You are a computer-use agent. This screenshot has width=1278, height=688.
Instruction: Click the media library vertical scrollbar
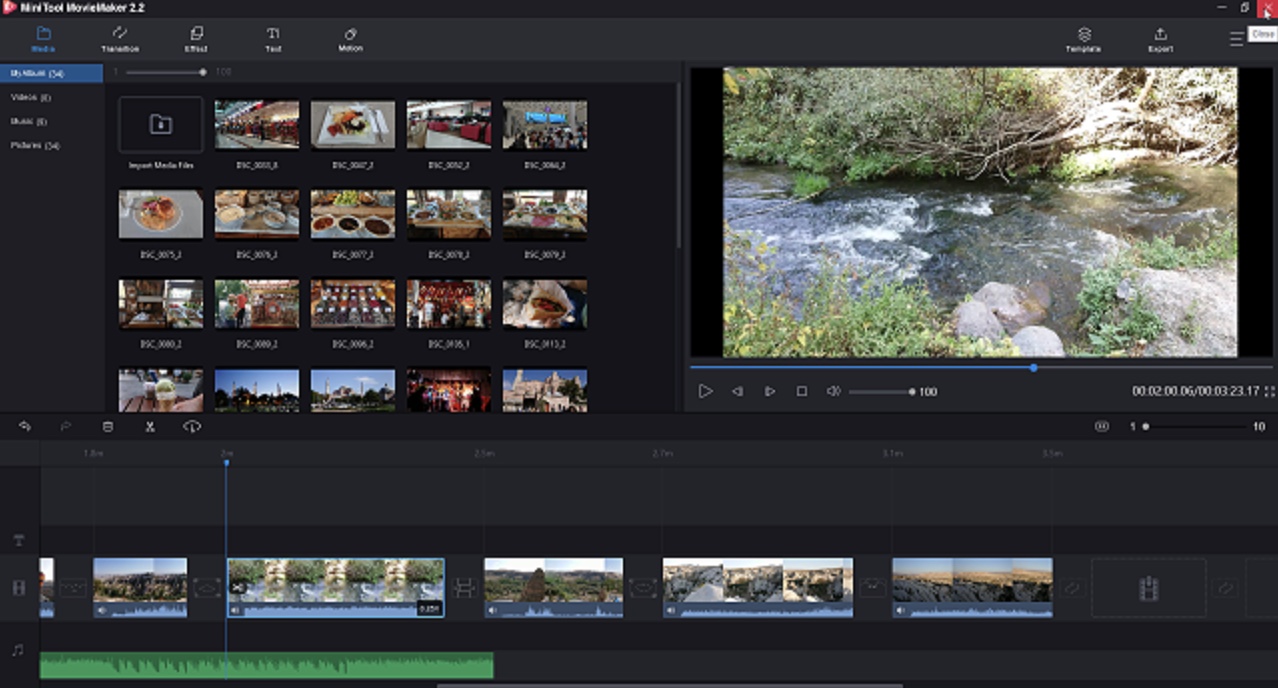pyautogui.click(x=678, y=165)
